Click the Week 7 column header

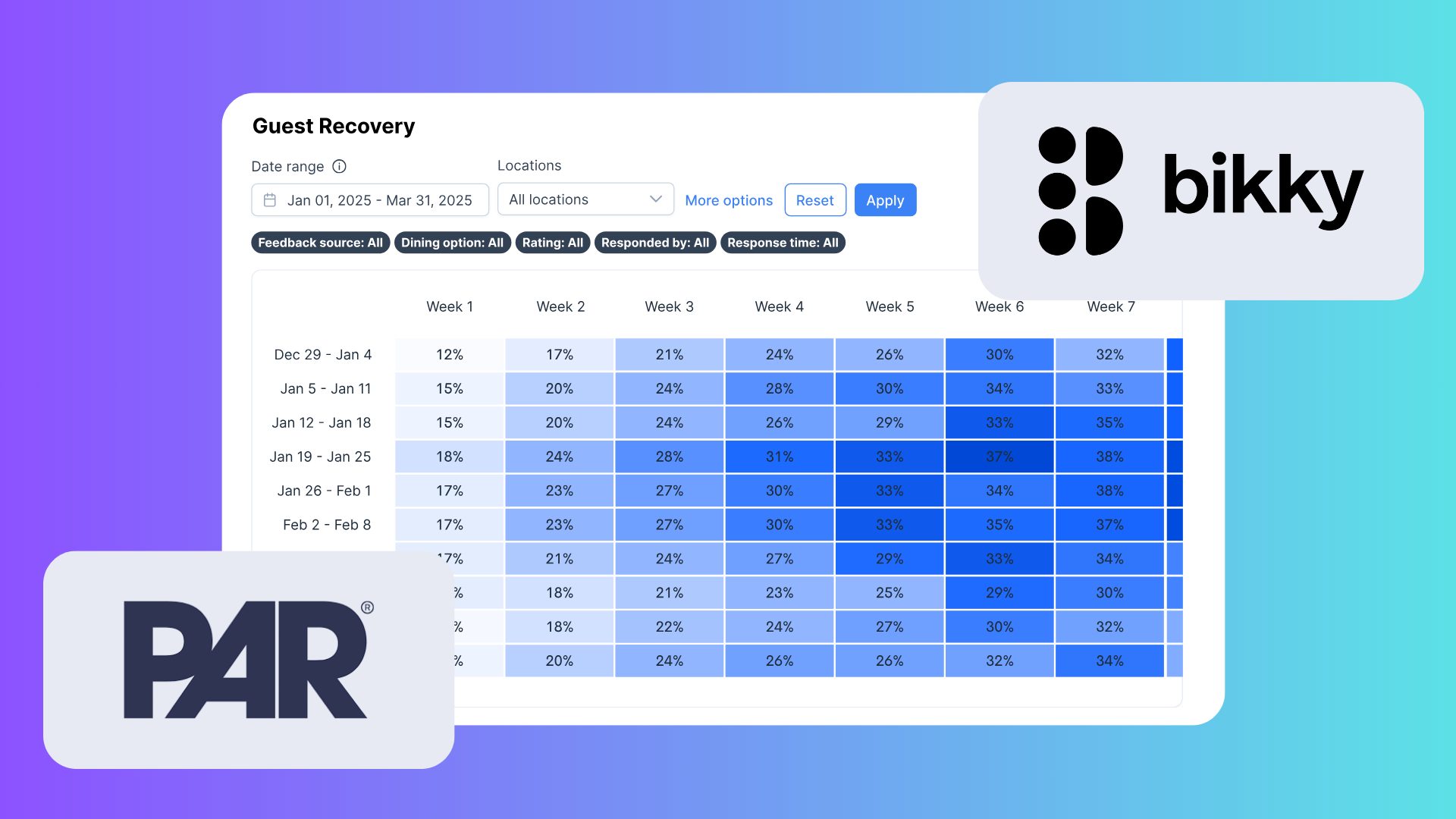coord(1110,306)
